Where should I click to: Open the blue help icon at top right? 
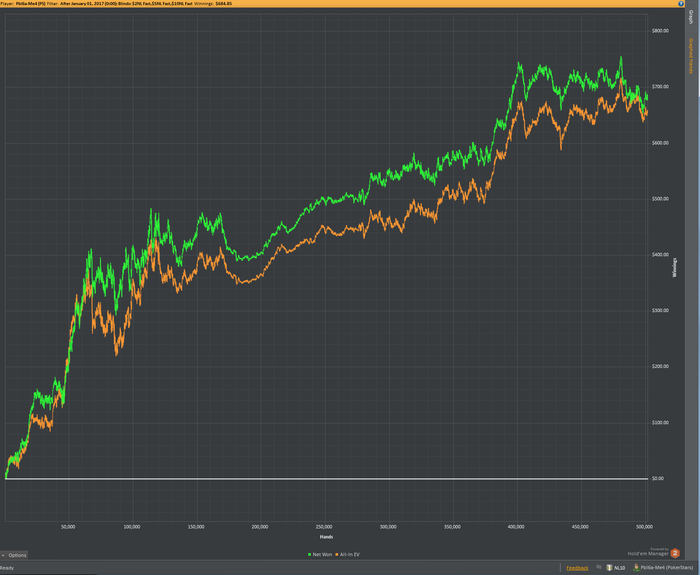(x=681, y=3)
